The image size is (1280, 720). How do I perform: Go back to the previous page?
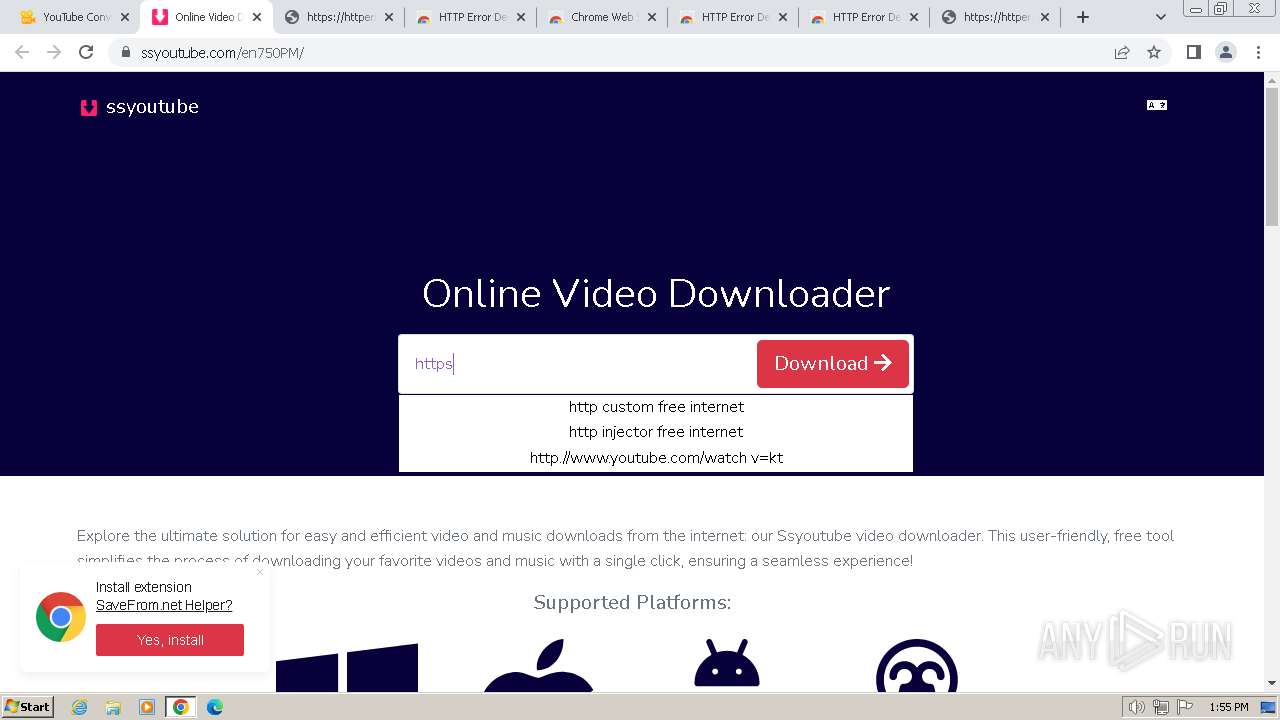[x=22, y=53]
